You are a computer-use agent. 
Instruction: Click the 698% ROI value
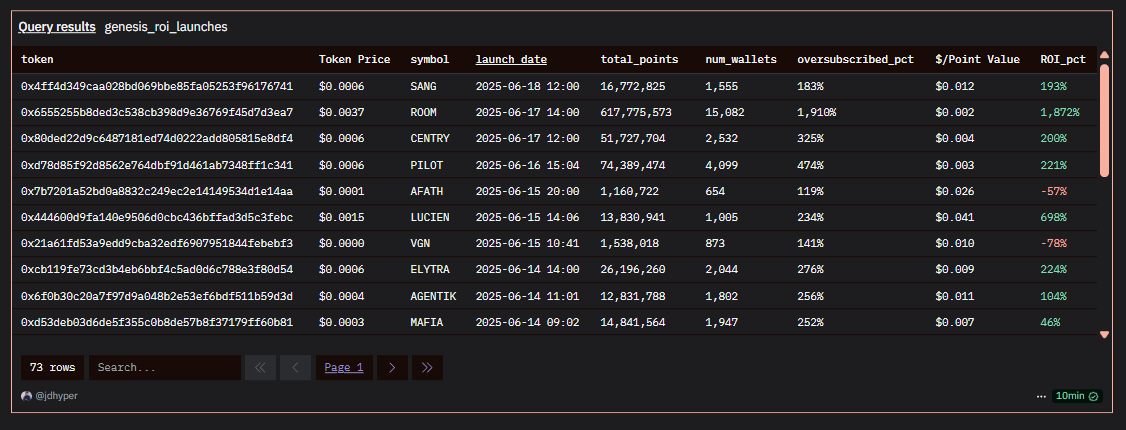coord(1053,218)
